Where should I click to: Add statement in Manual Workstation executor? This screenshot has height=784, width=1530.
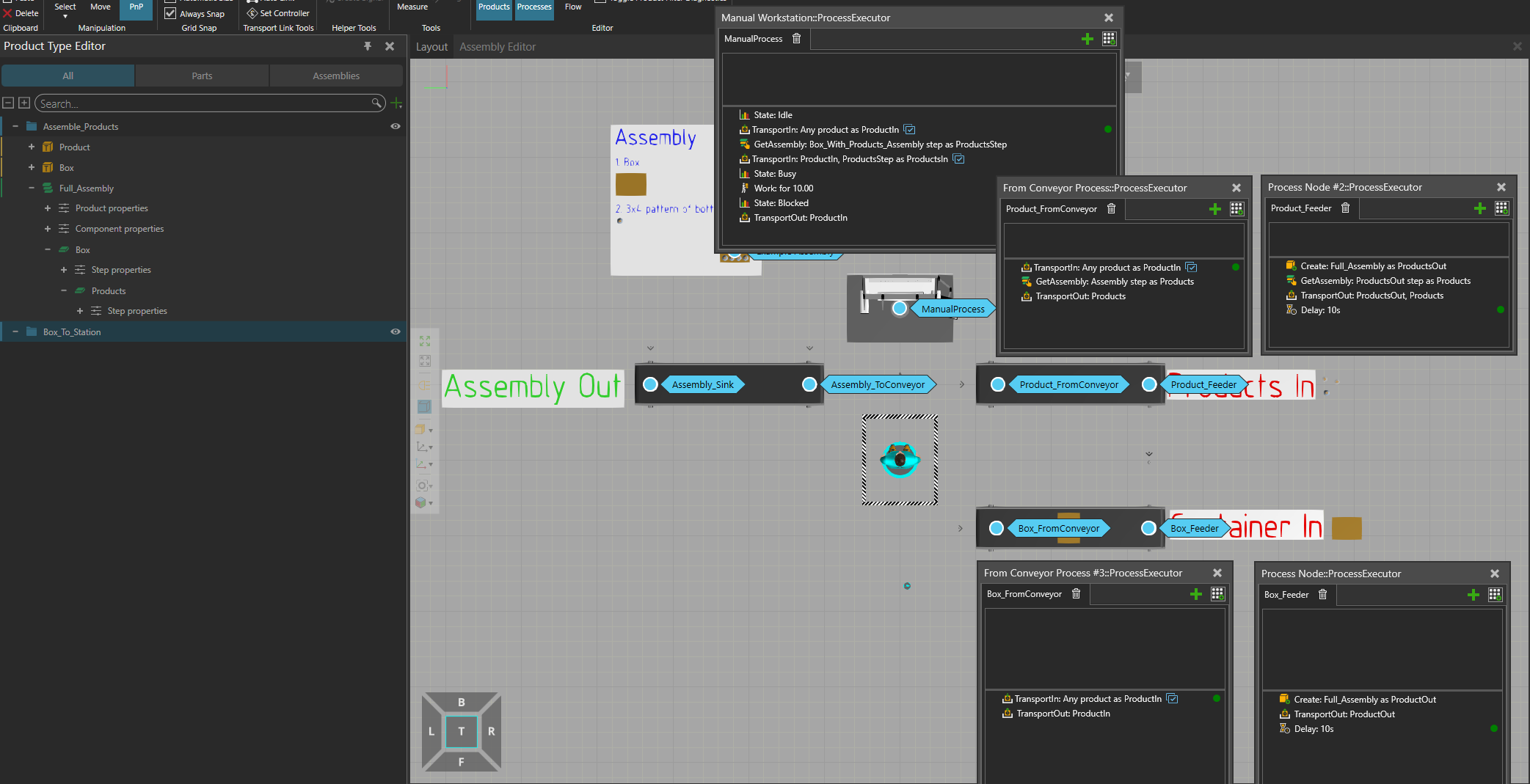click(x=1087, y=39)
